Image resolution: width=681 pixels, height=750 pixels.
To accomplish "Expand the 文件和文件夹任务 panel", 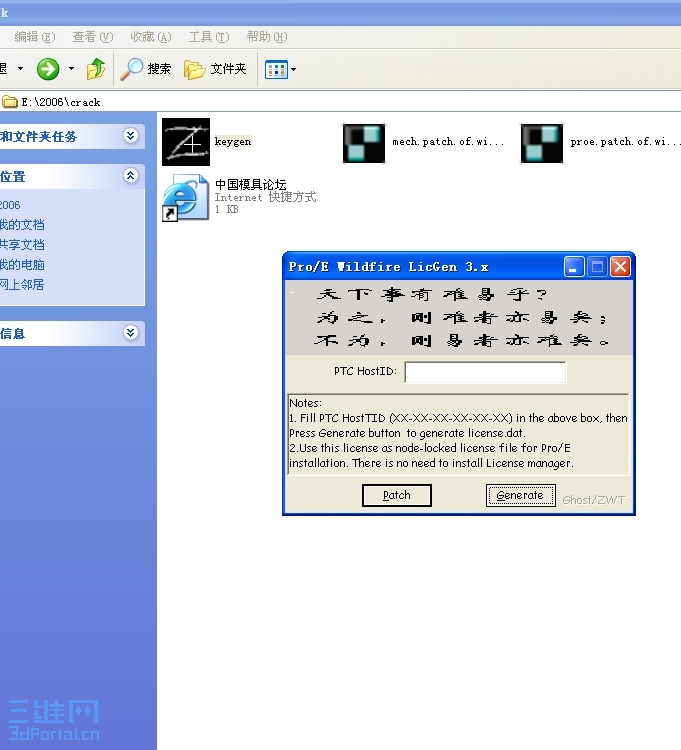I will point(130,136).
